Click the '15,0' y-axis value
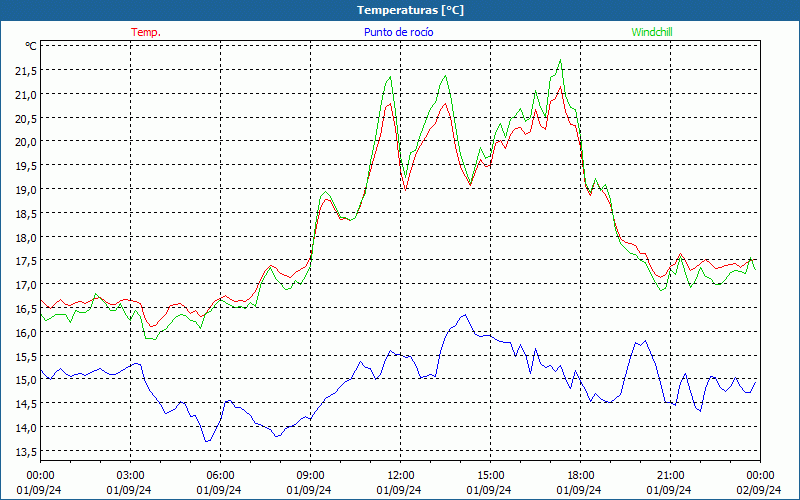 [26, 380]
